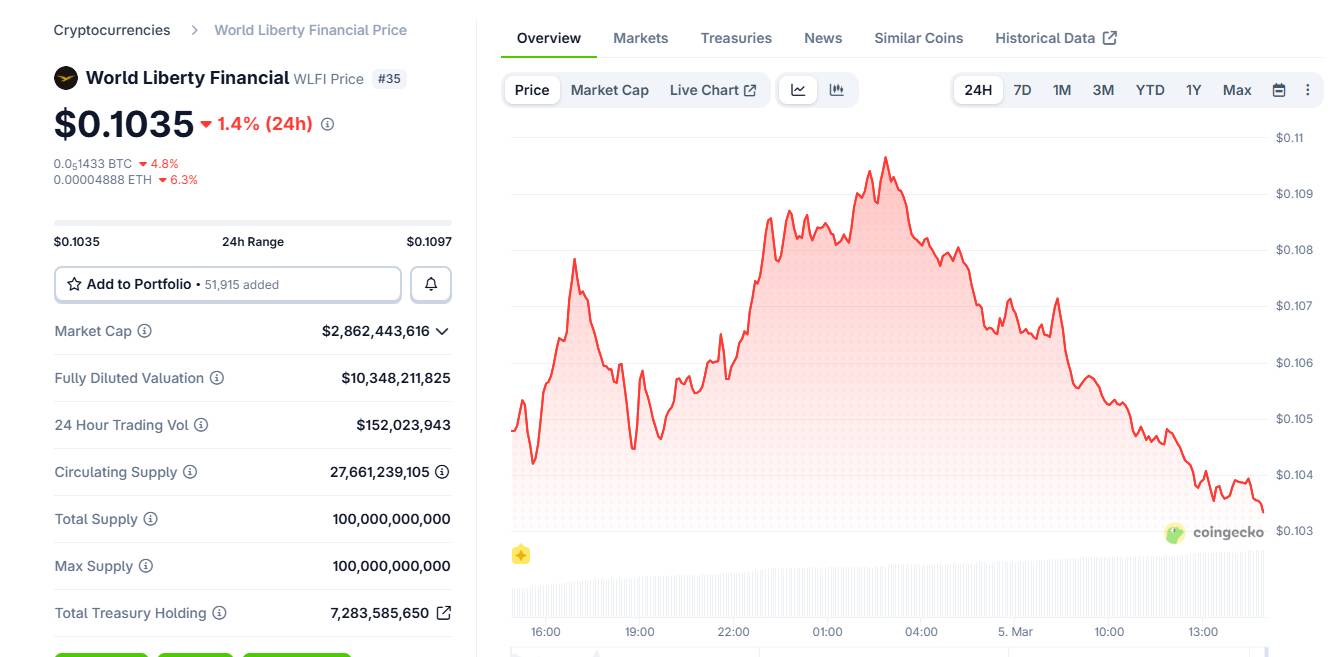This screenshot has height=657, width=1338.
Task: Open Total Treasury Holding external link icon
Action: click(x=444, y=613)
